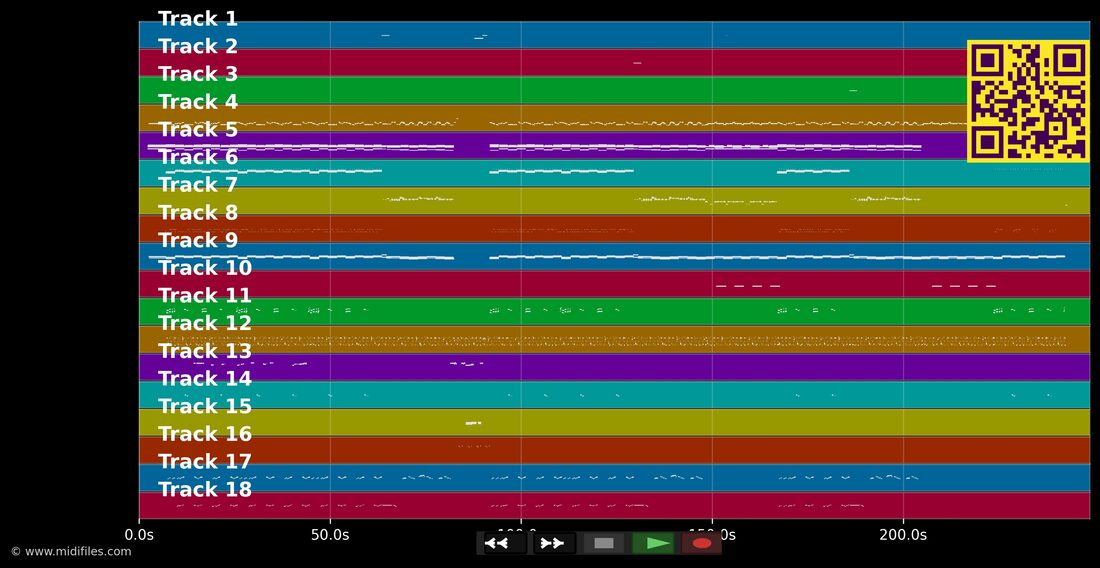Screen dimensions: 1100x568
Task: Select the Track 3 label
Action: pos(198,74)
